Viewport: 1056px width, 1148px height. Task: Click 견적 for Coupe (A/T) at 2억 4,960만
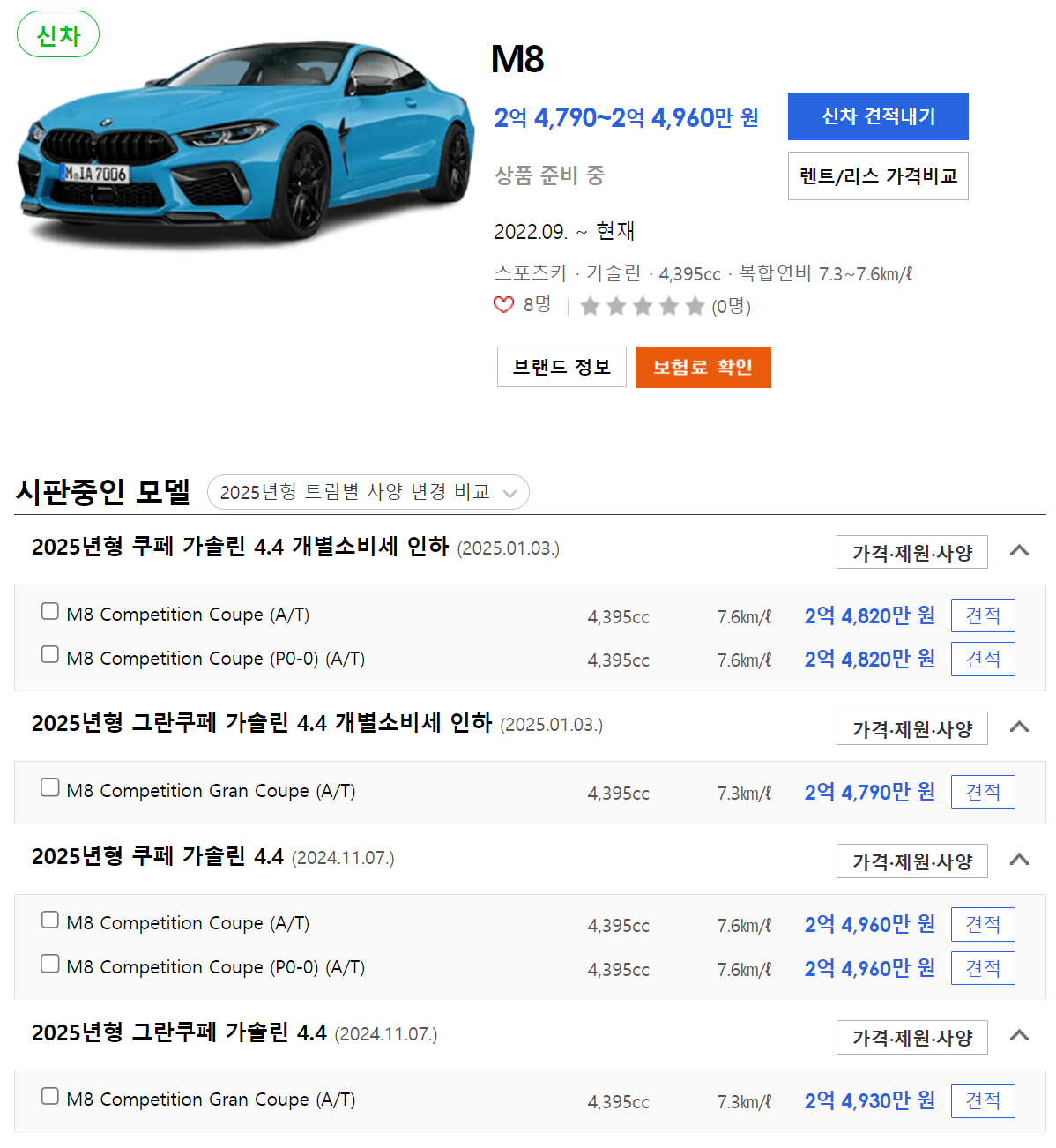[x=983, y=924]
